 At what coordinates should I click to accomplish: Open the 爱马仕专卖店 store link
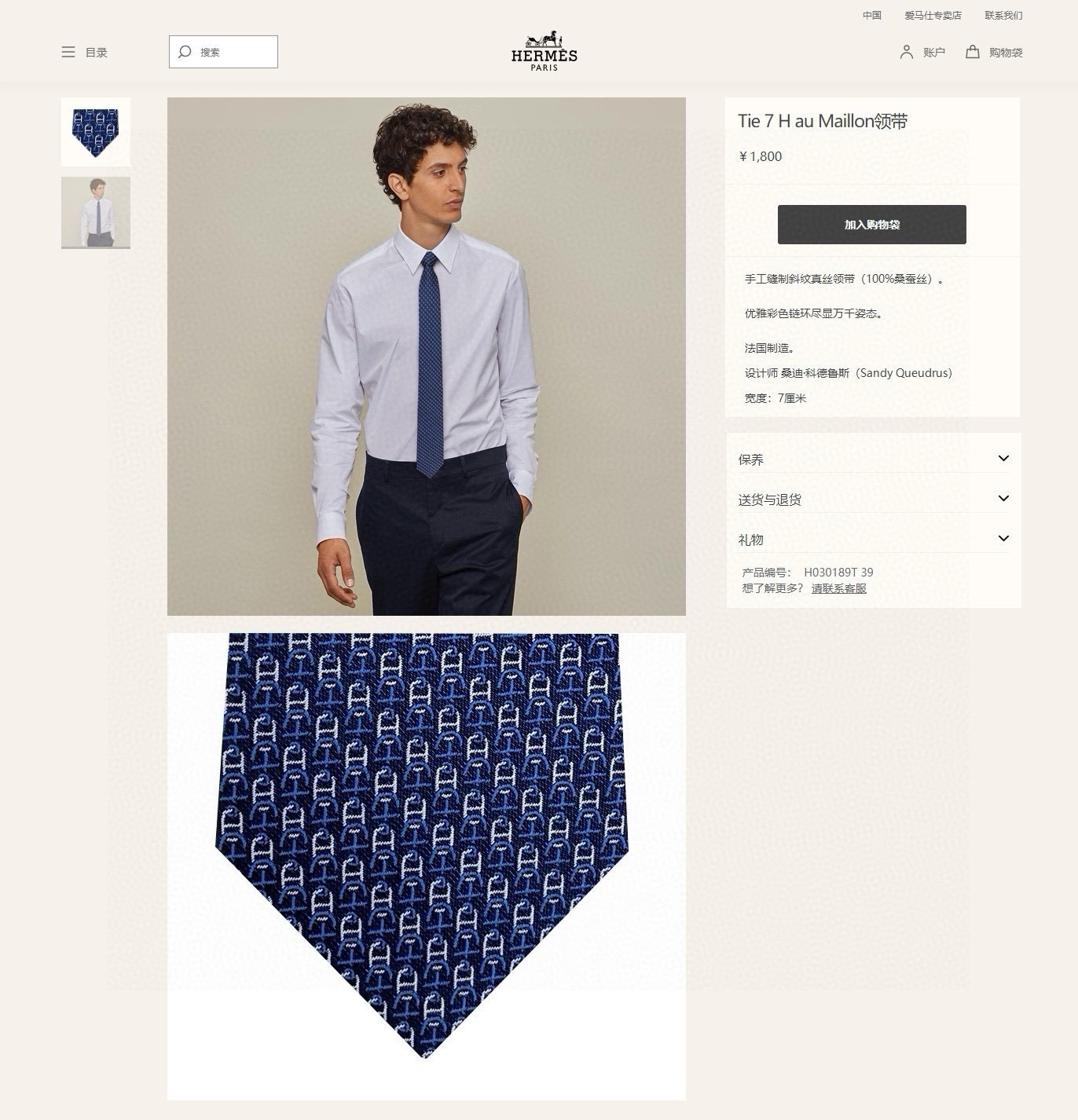(933, 15)
